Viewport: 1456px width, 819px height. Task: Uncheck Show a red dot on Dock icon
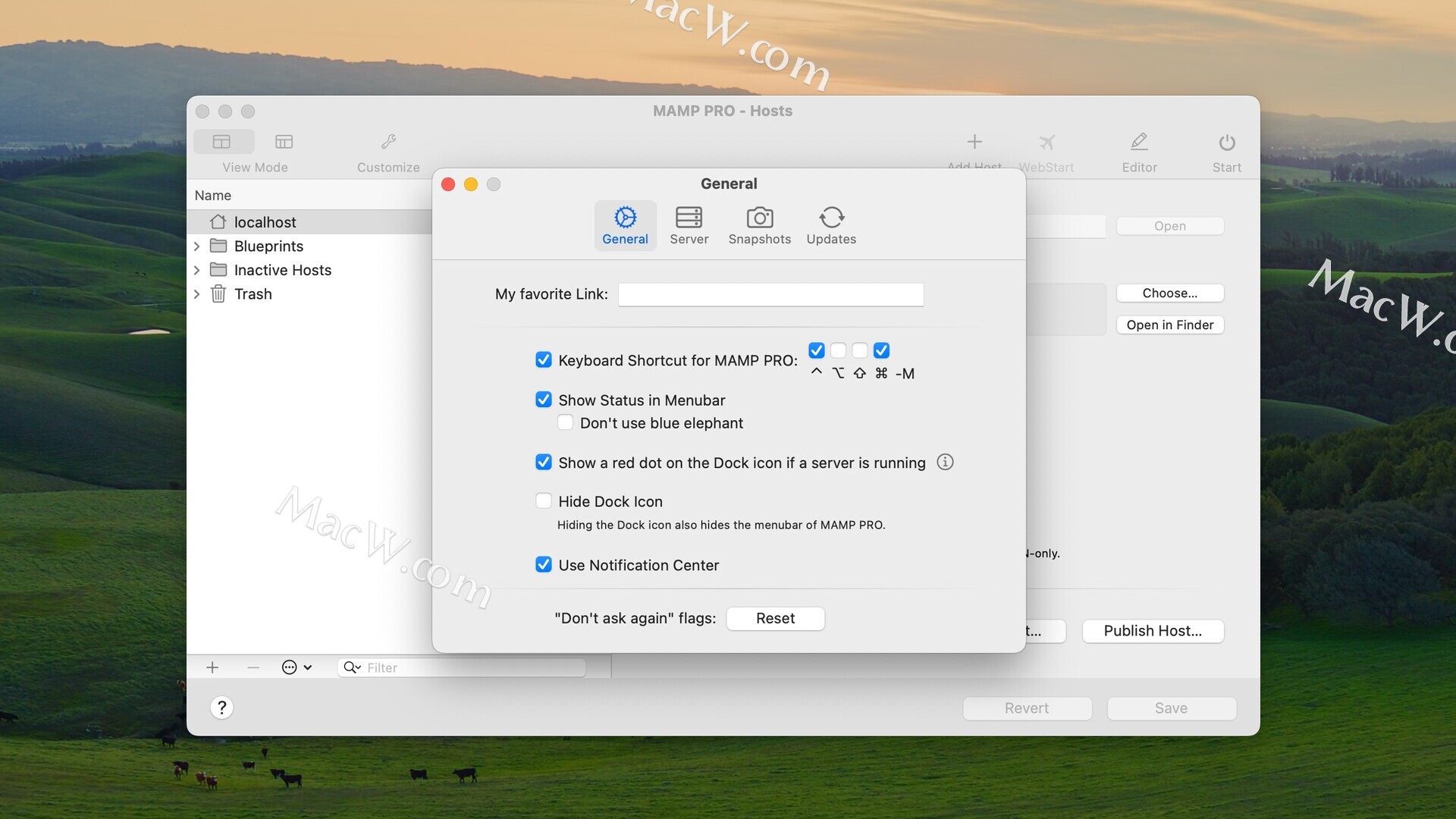pyautogui.click(x=544, y=462)
